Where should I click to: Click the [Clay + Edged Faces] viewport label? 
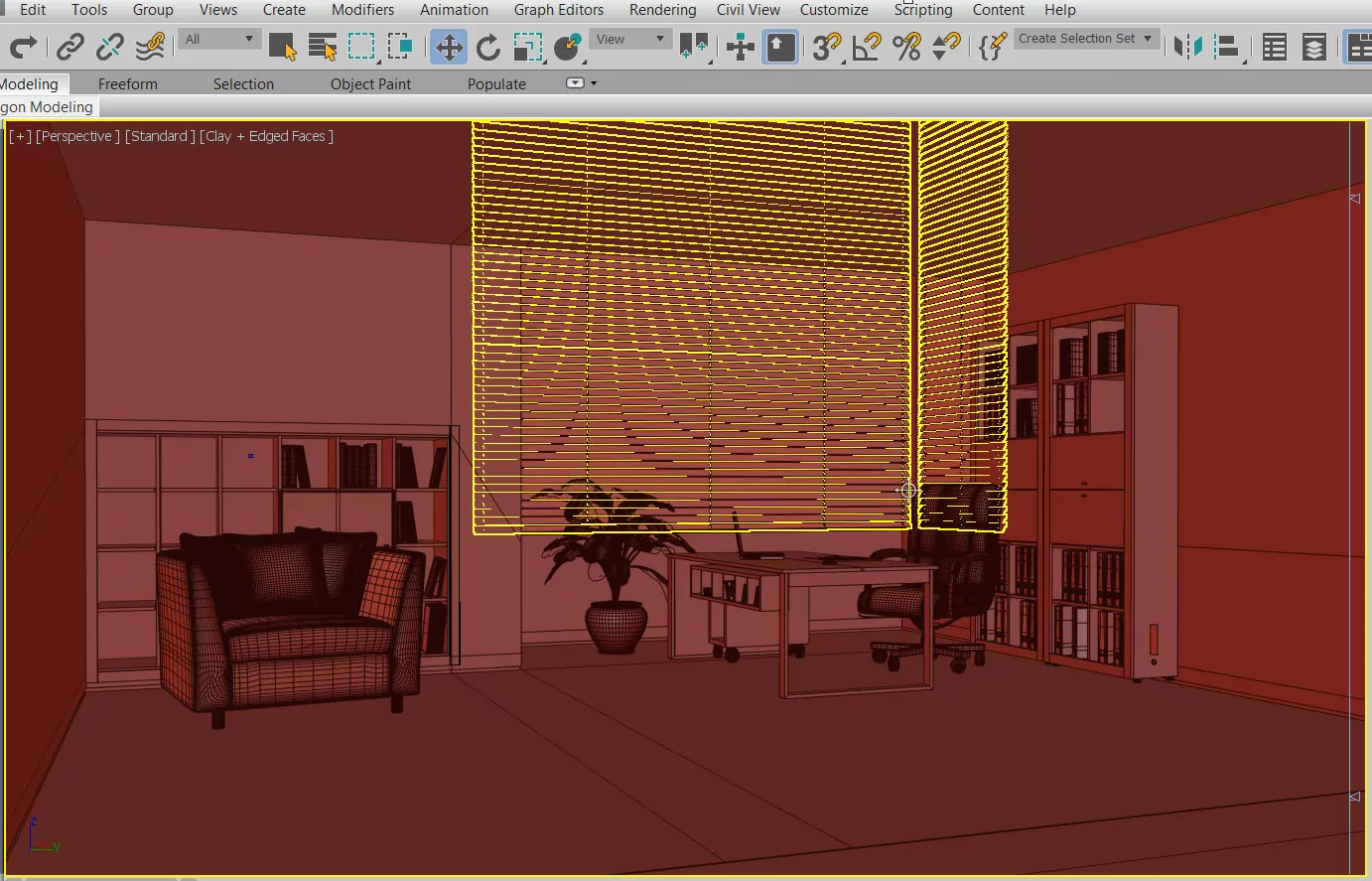pyautogui.click(x=266, y=136)
